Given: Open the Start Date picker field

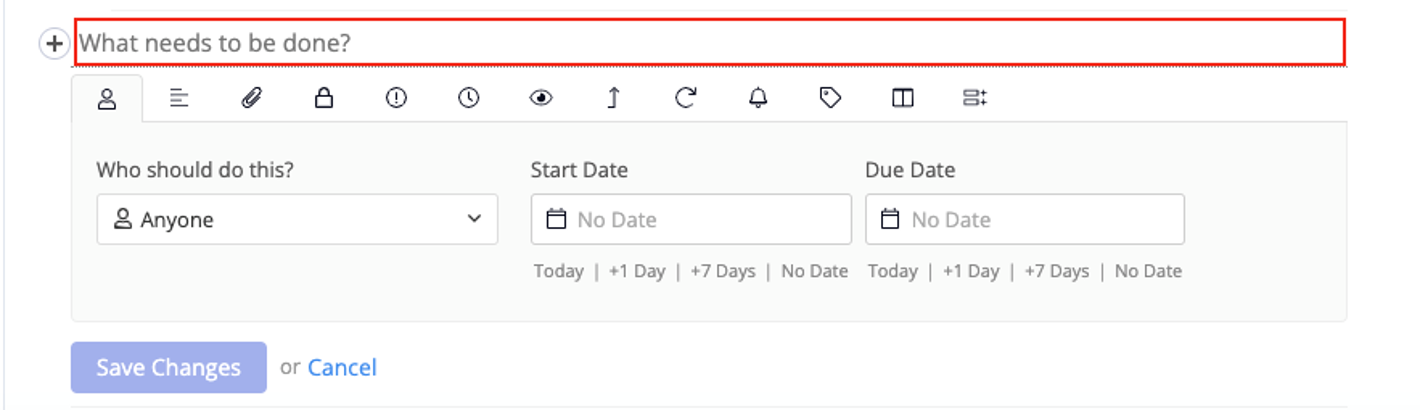Looking at the screenshot, I should pos(691,220).
